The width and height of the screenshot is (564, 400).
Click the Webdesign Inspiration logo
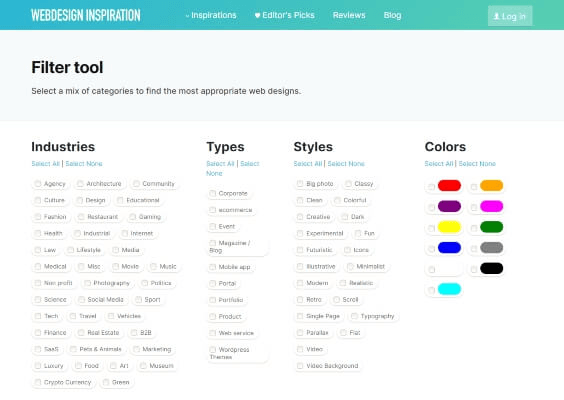coord(86,15)
